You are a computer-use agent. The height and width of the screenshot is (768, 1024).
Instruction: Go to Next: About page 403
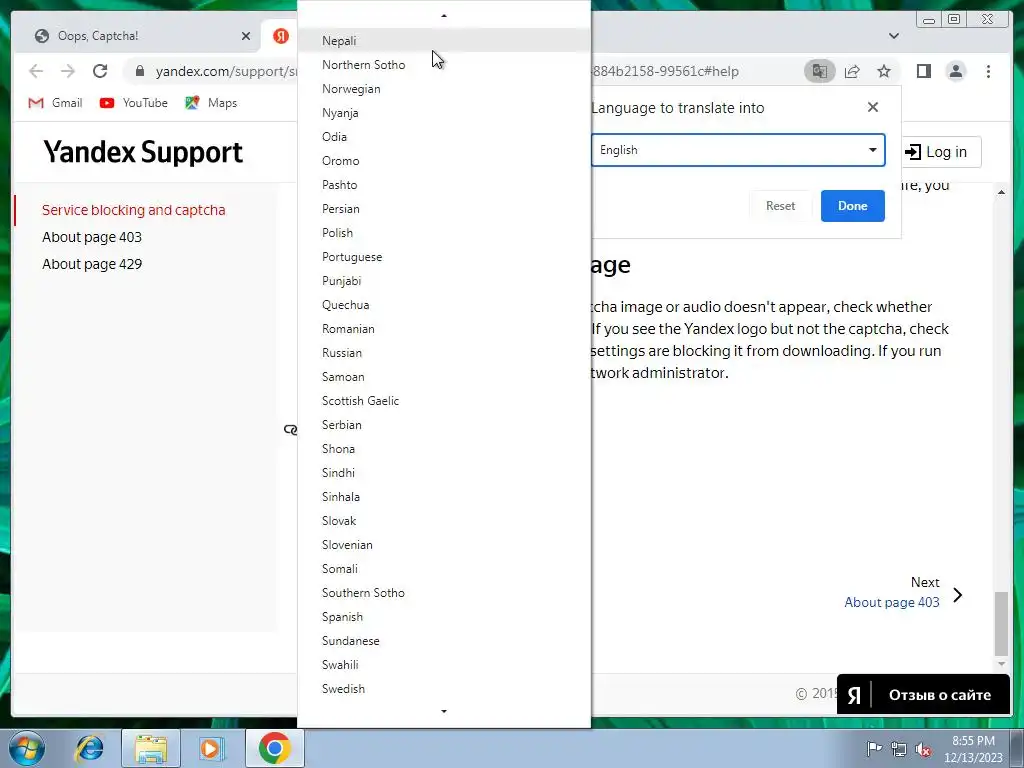[904, 592]
